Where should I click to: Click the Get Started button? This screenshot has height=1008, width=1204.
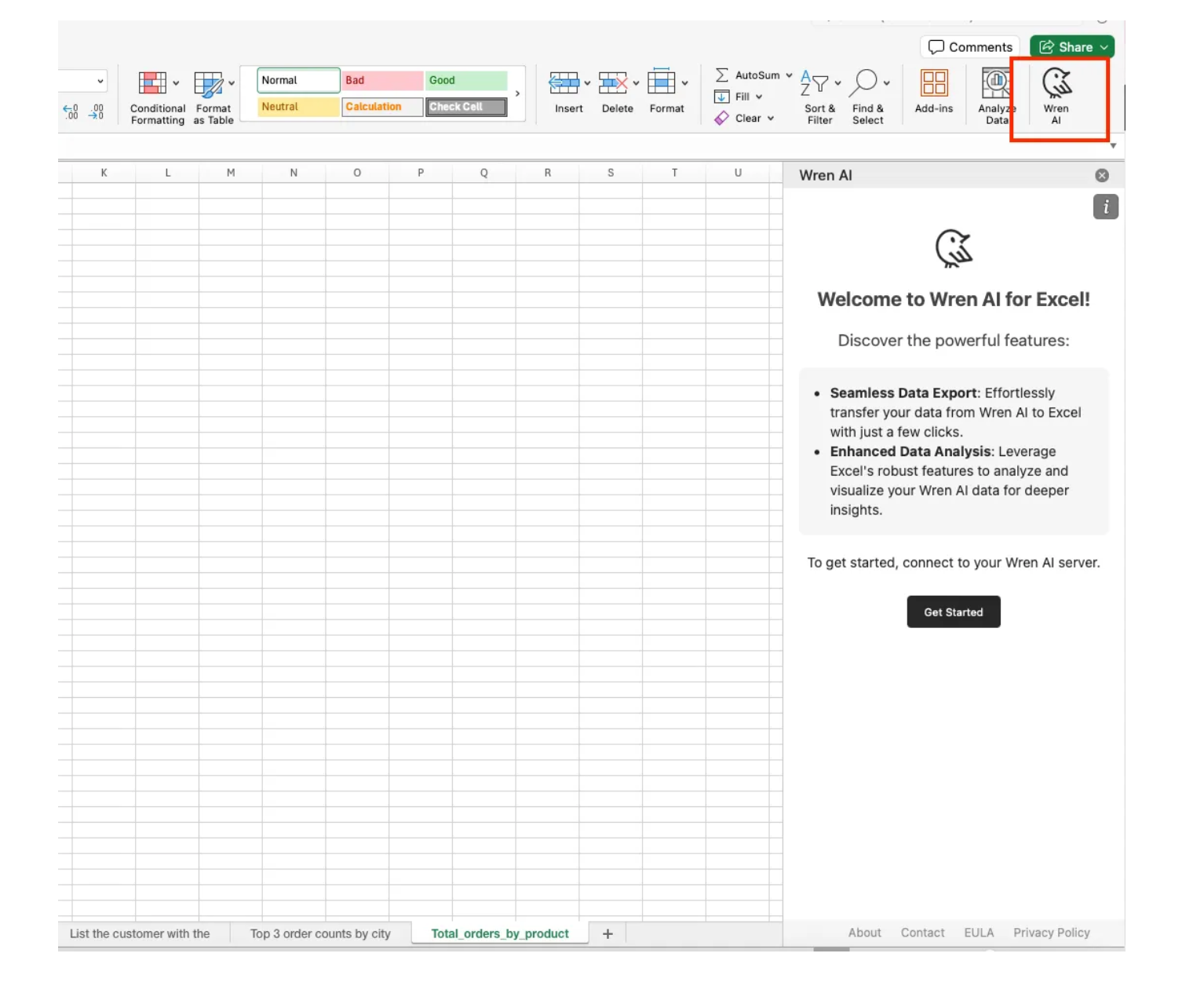(x=954, y=612)
